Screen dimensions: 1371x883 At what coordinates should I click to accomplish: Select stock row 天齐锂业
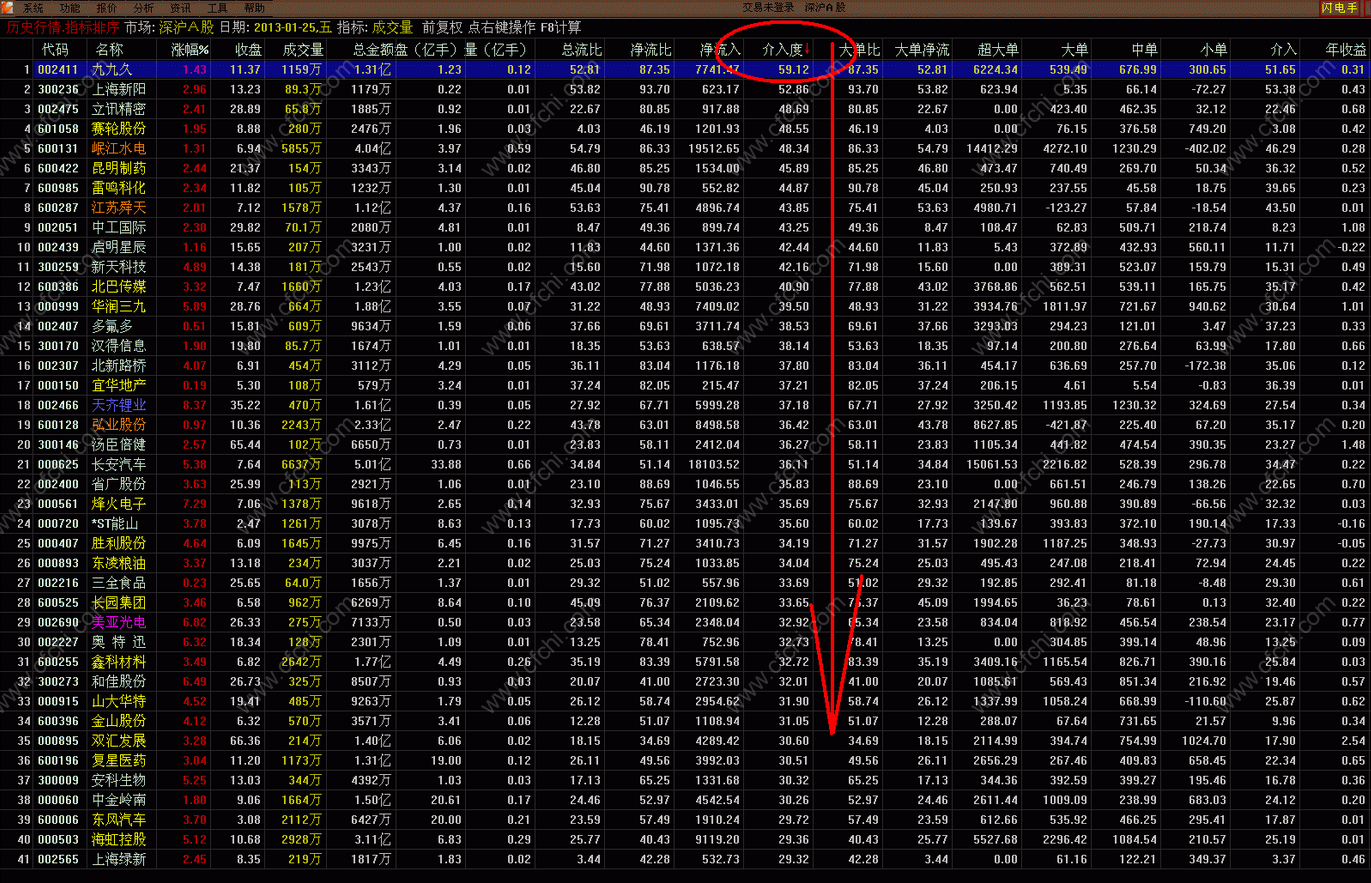(685, 404)
